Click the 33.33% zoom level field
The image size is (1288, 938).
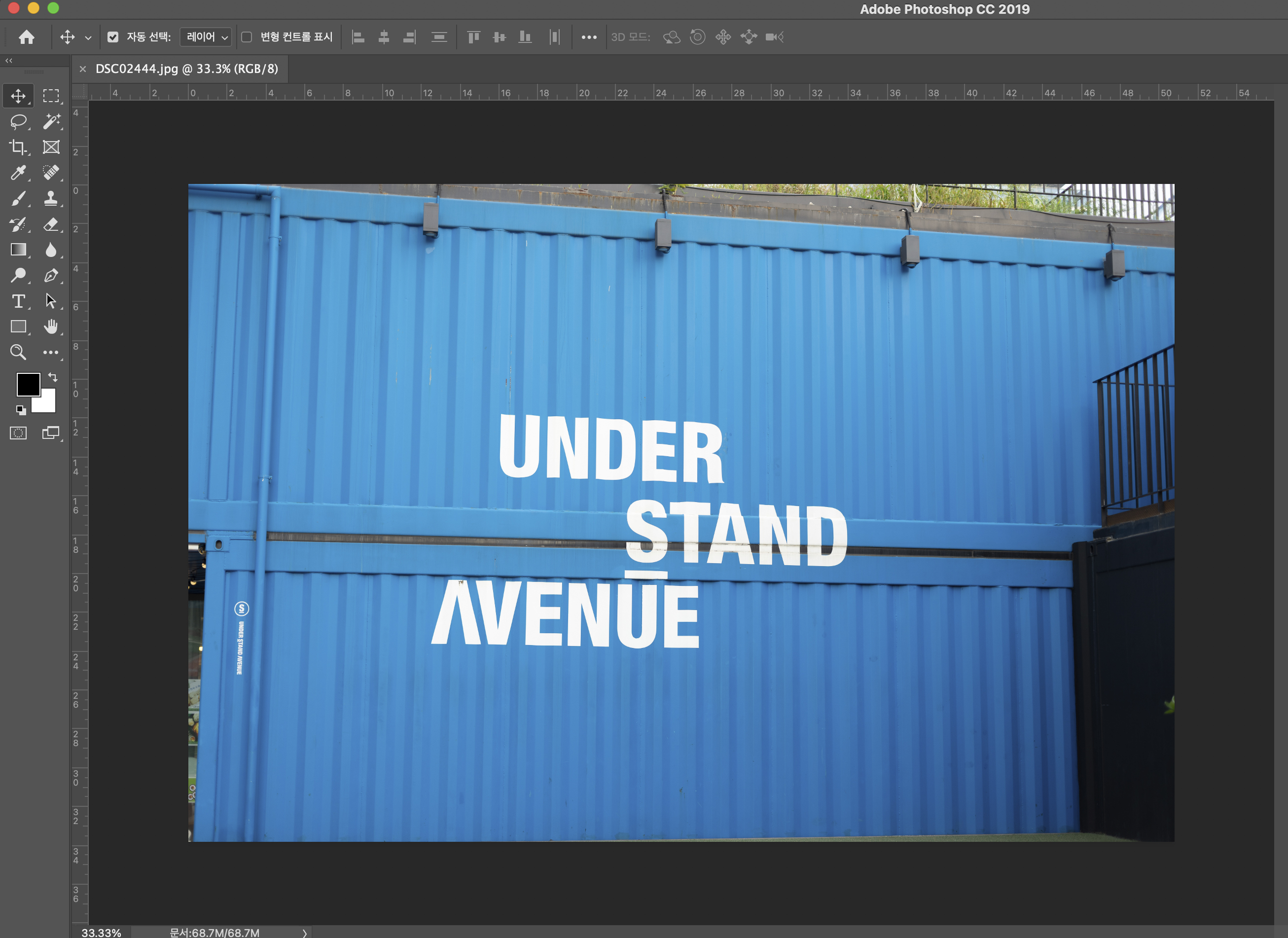point(101,932)
